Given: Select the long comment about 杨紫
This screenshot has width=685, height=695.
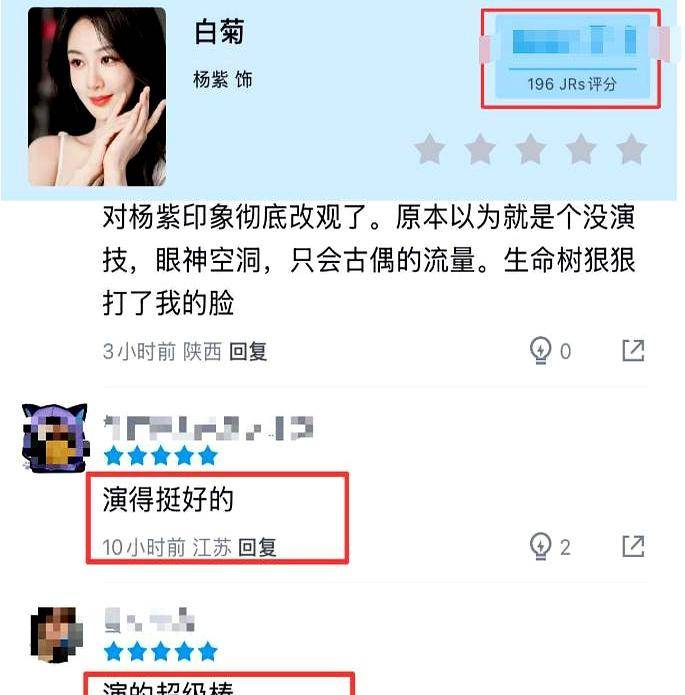Looking at the screenshot, I should coord(369,260).
